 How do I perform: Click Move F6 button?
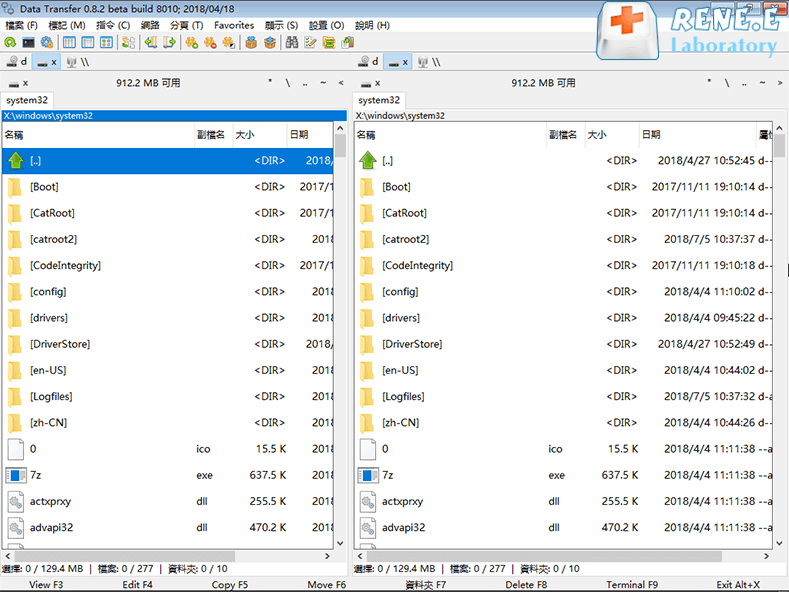pyautogui.click(x=327, y=584)
